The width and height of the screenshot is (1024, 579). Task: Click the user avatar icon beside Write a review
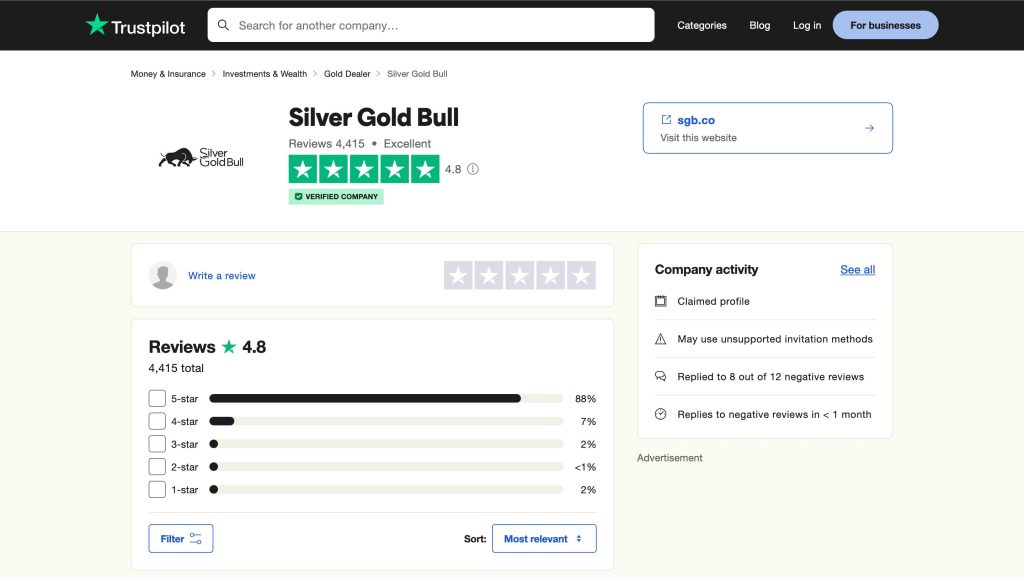coord(163,275)
